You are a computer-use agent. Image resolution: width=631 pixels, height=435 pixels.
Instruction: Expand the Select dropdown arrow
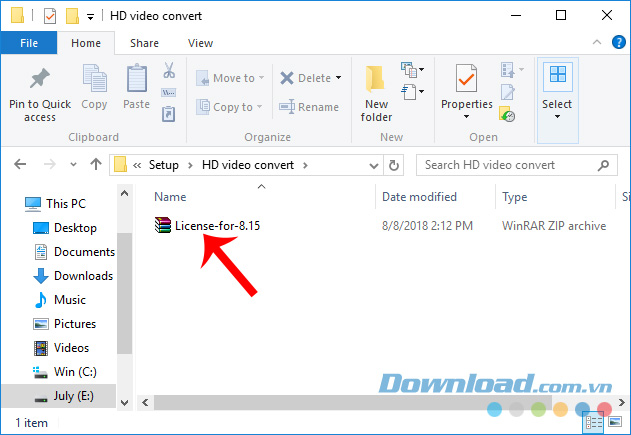point(557,117)
